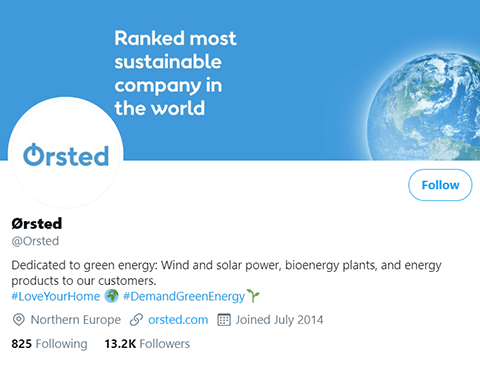Click the Earth image in header banner
Image resolution: width=480 pixels, height=370 pixels.
click(x=424, y=107)
